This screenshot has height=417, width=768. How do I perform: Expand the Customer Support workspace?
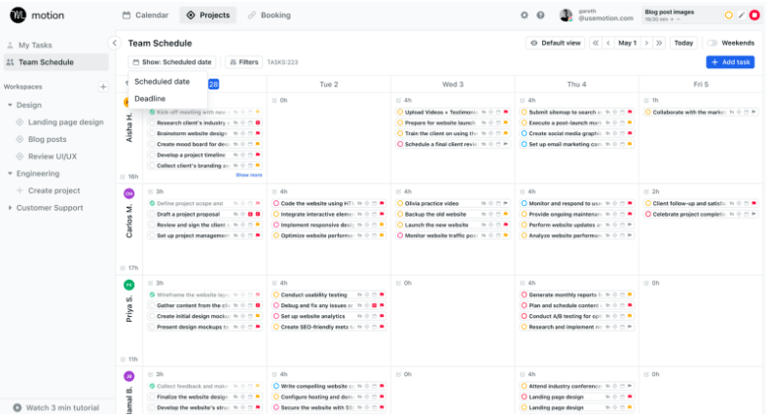click(10, 208)
